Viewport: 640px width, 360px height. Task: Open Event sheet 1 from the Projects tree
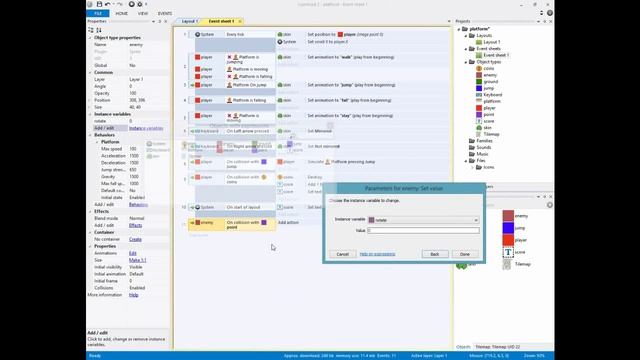pyautogui.click(x=492, y=55)
